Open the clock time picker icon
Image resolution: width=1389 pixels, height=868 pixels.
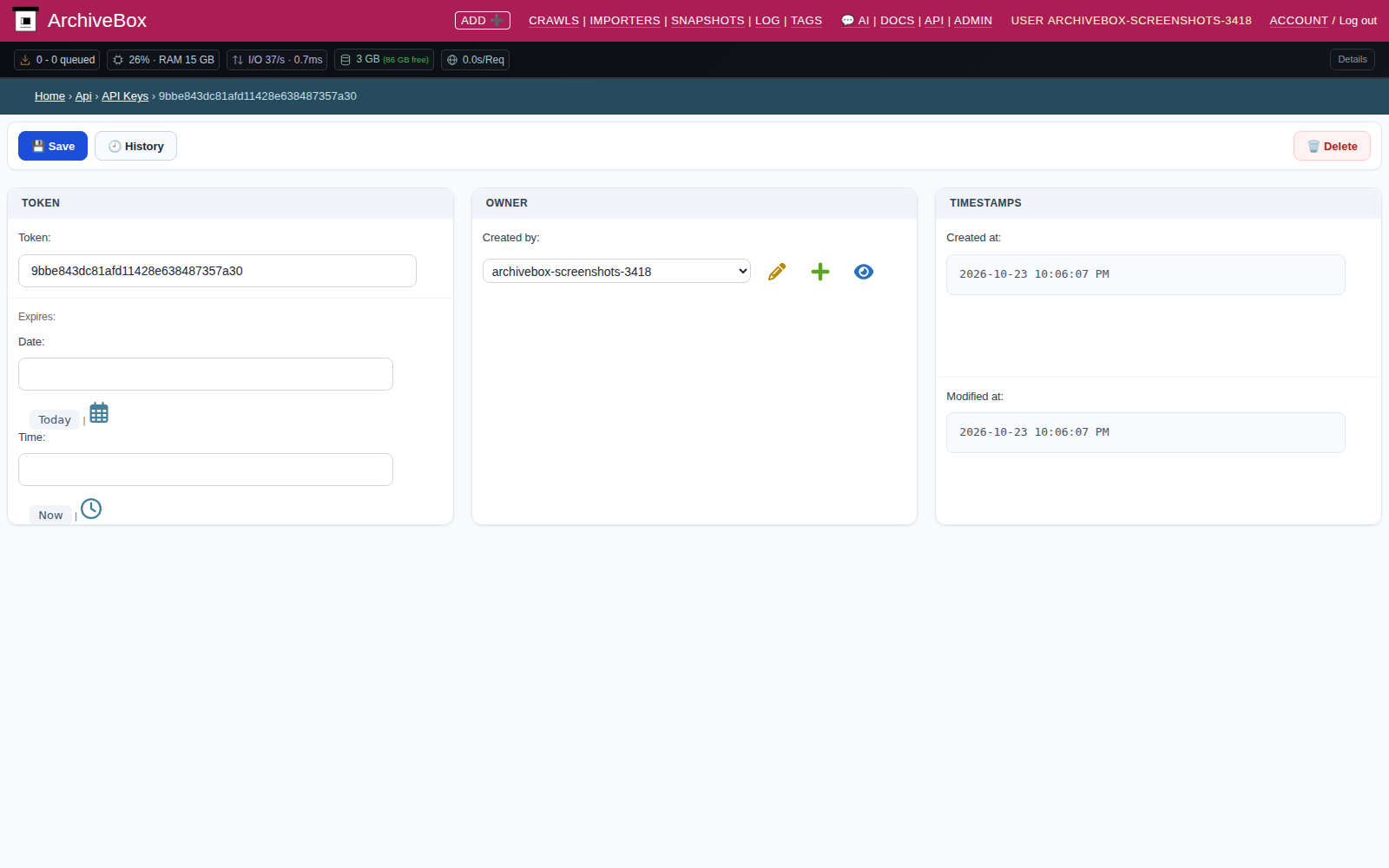[91, 509]
